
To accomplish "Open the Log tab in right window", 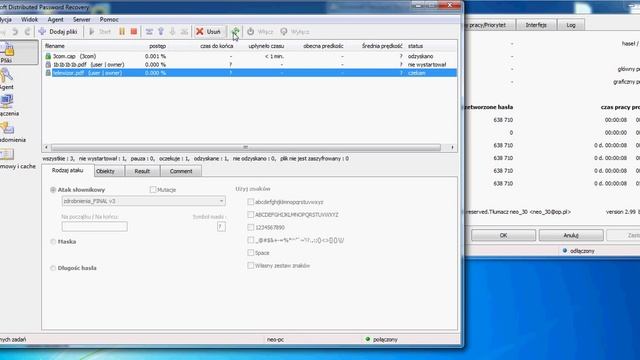I will tap(571, 25).
